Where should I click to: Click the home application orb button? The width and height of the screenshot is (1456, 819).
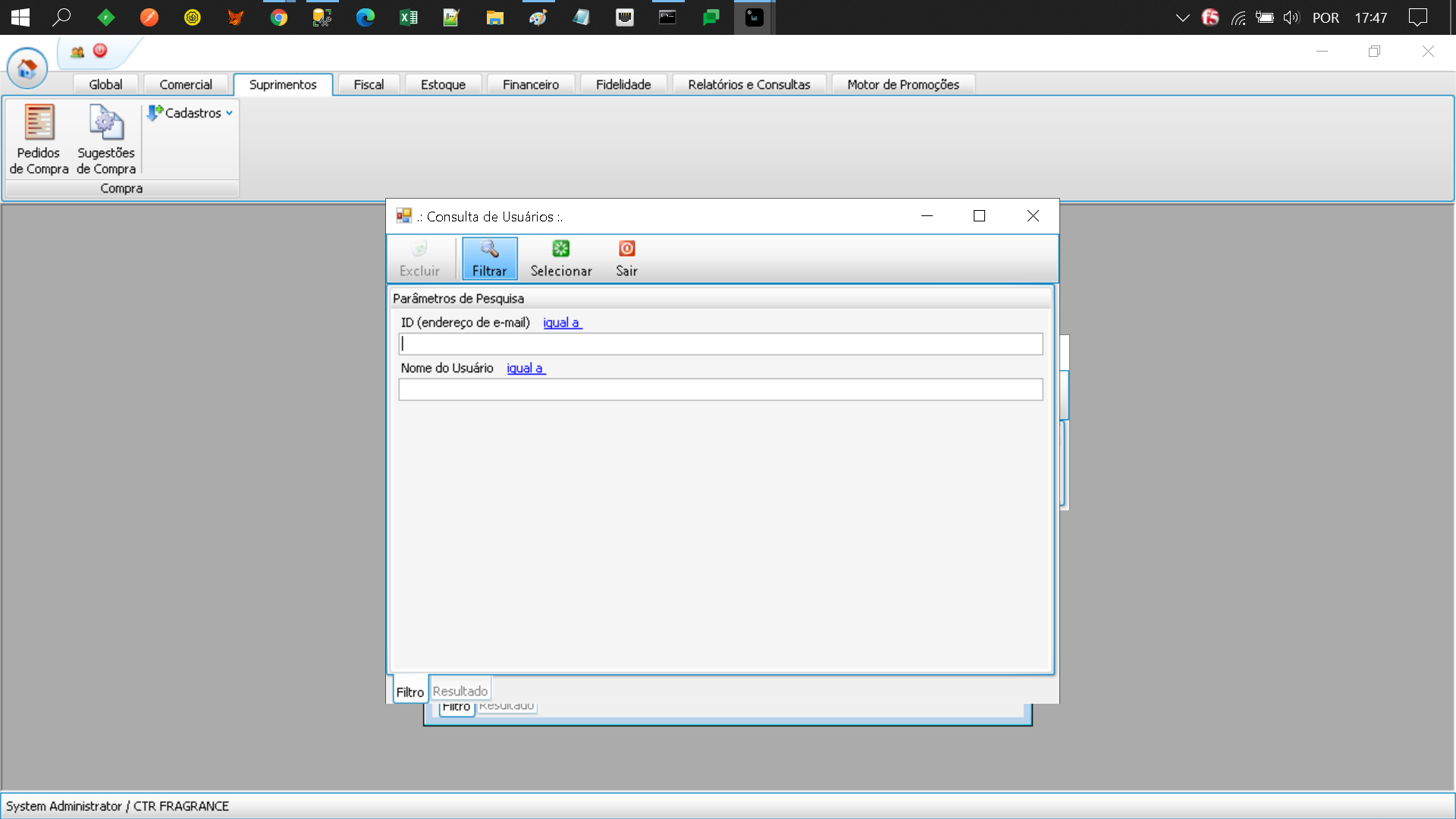[27, 69]
